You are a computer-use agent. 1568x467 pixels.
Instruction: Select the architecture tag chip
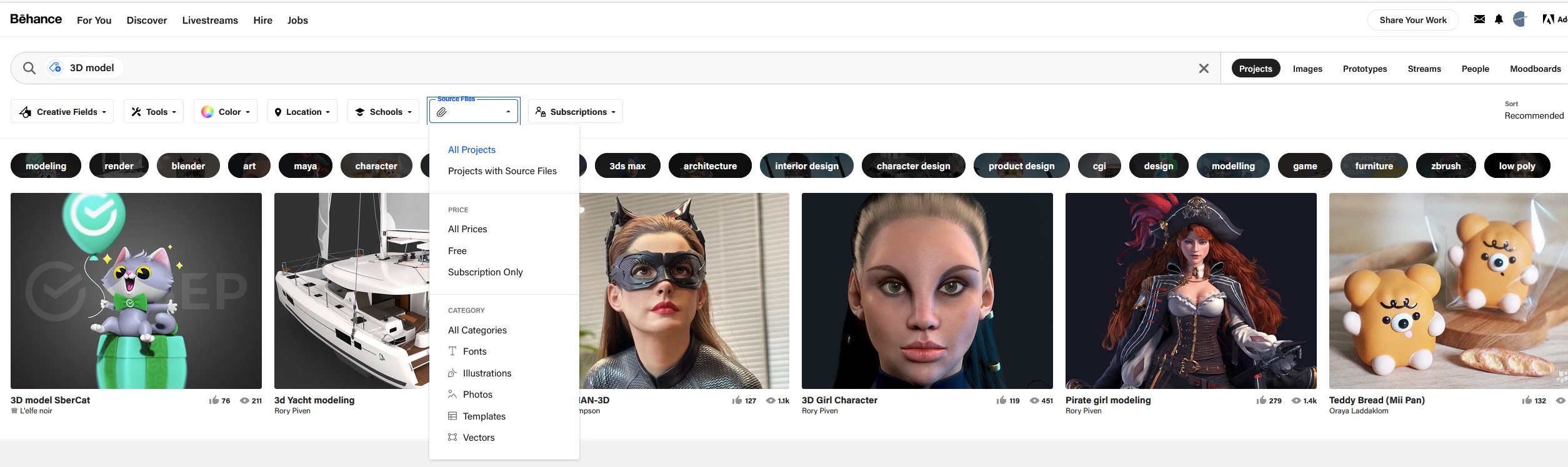tap(710, 165)
